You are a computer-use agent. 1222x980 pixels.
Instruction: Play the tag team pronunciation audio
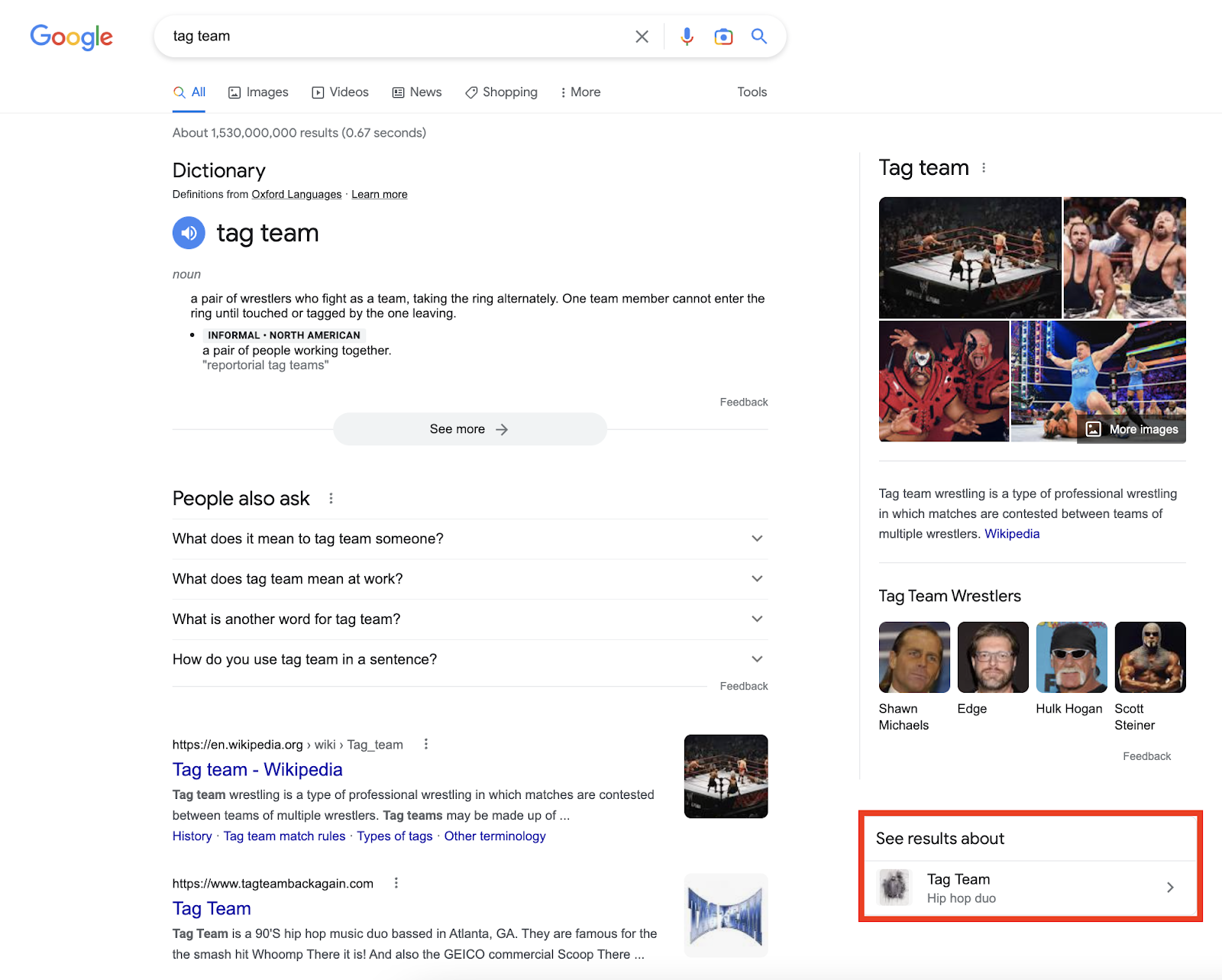[x=189, y=233]
